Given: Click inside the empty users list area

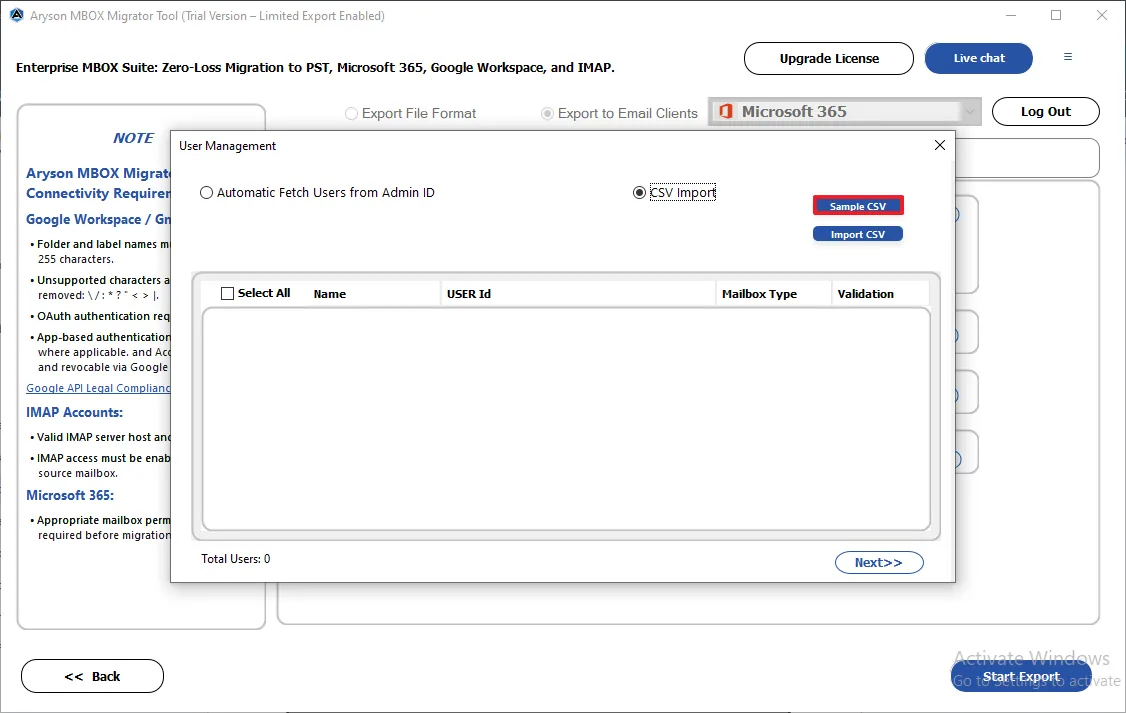Looking at the screenshot, I should 566,419.
